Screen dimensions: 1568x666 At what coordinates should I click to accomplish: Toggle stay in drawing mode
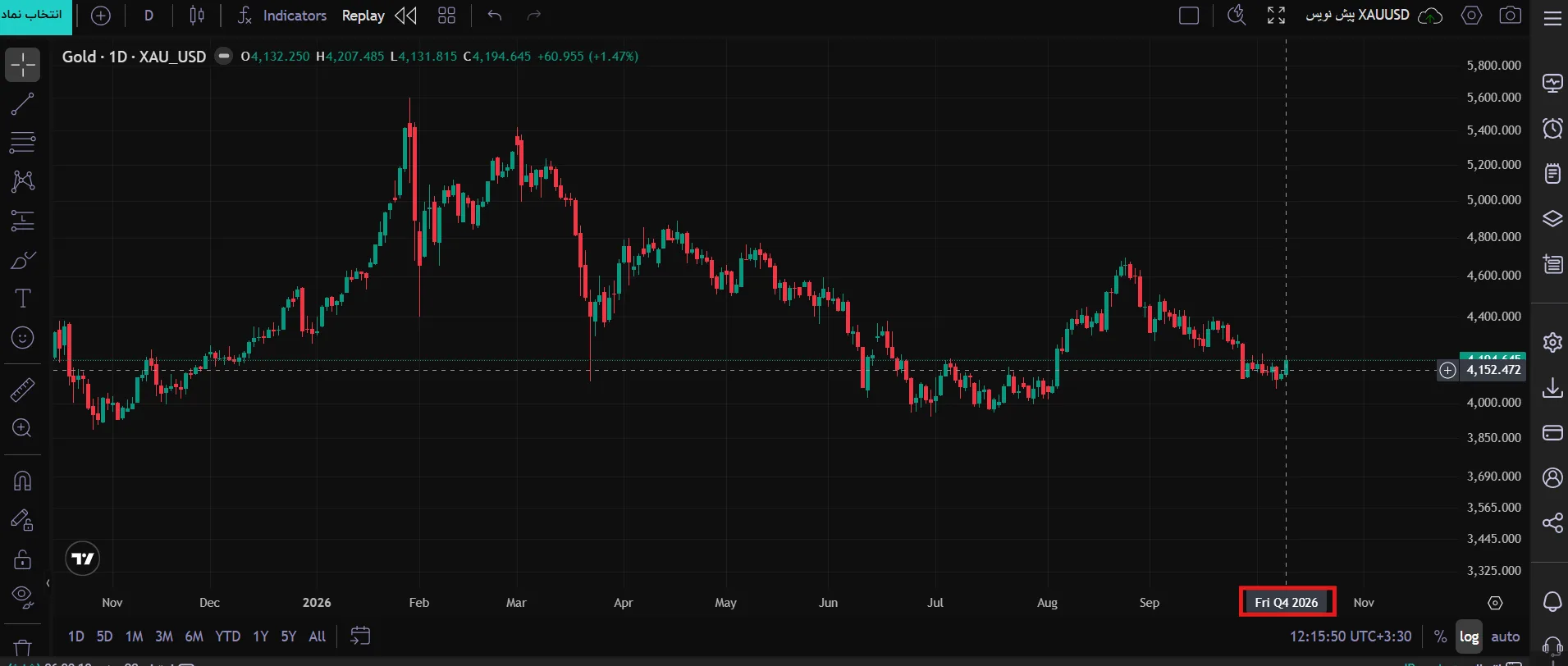point(23,520)
